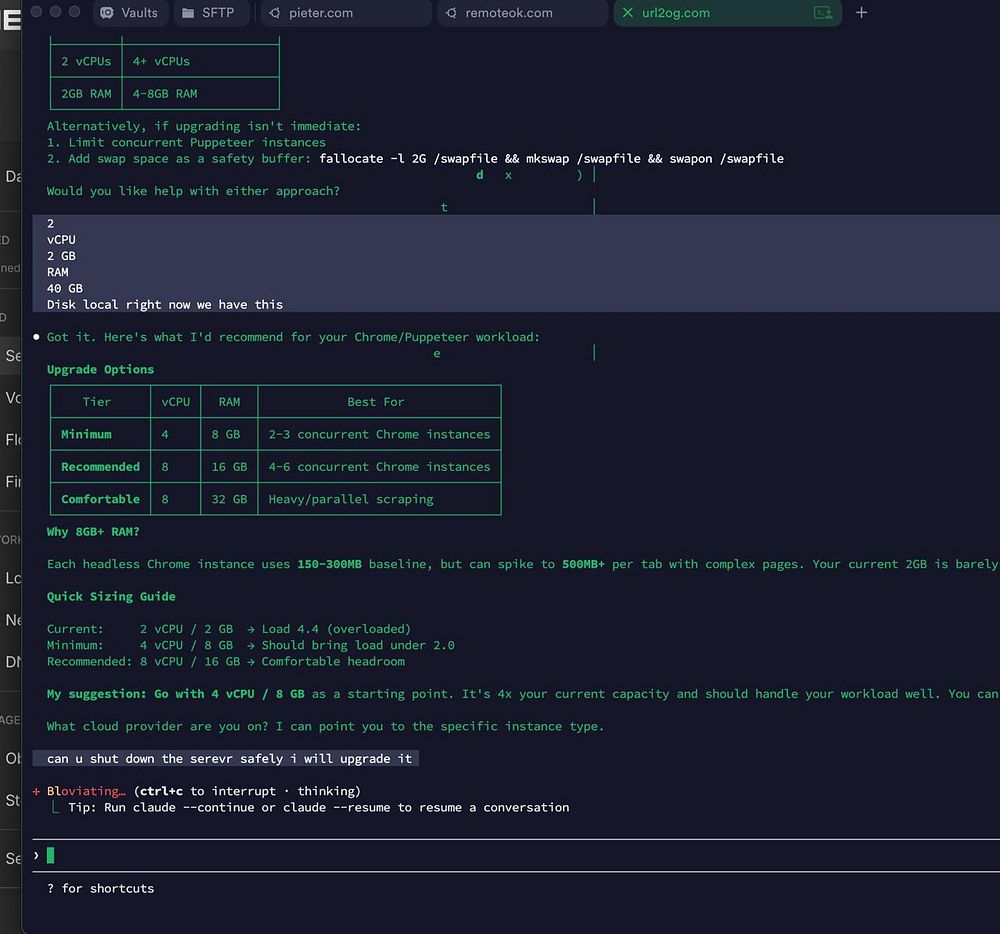Click the 'Upgrade Options' heading

tap(100, 370)
